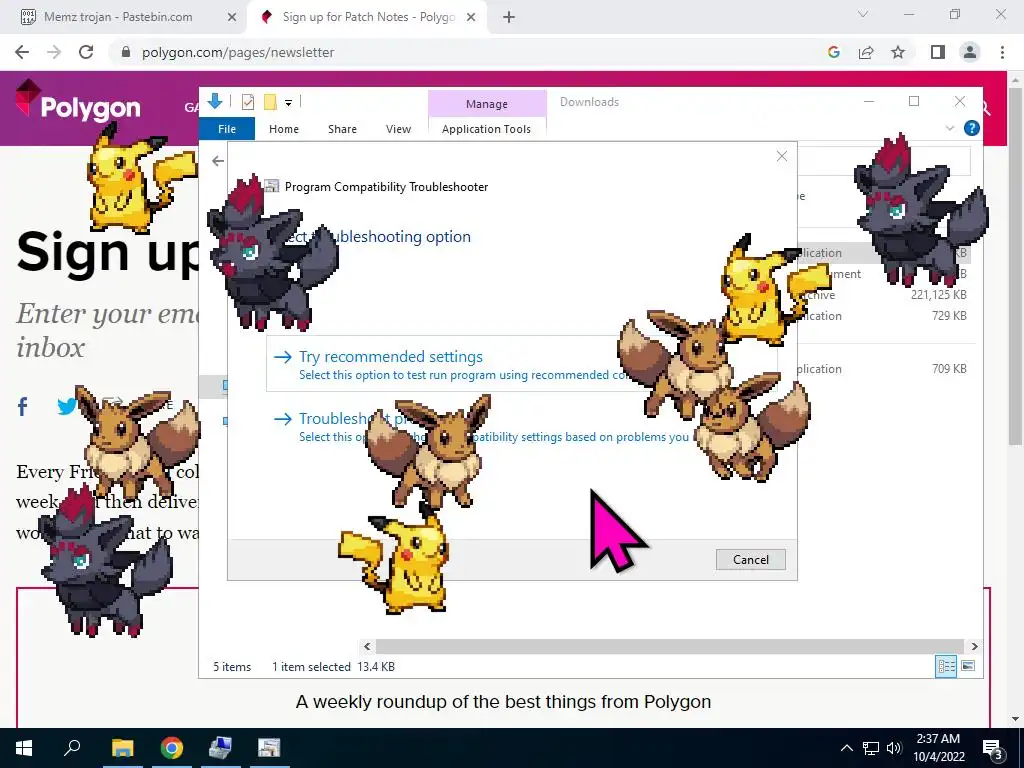Choose Try recommended settings option
The image size is (1024, 768).
pos(521,364)
